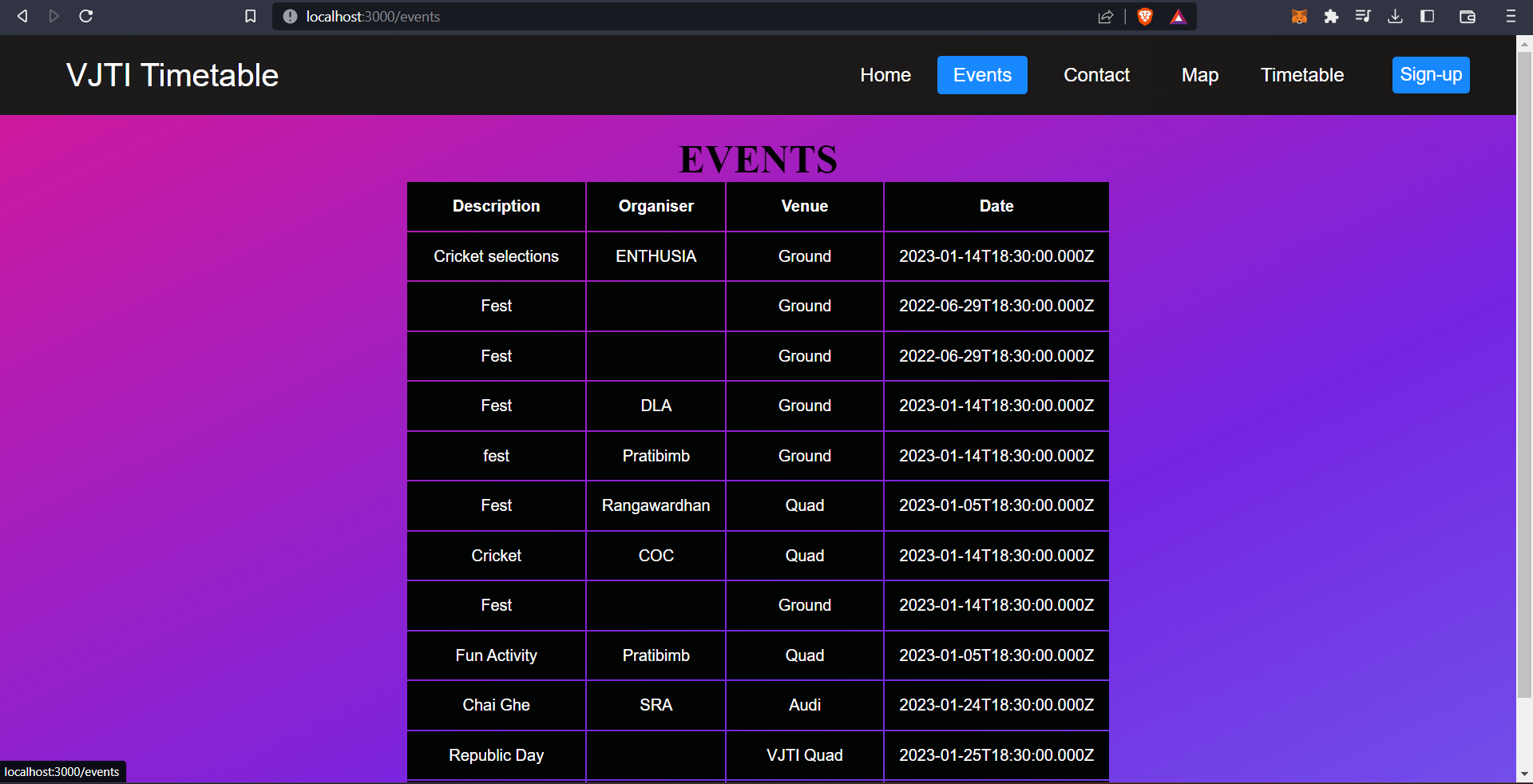Open the Map nav link
The height and width of the screenshot is (784, 1533).
1200,75
